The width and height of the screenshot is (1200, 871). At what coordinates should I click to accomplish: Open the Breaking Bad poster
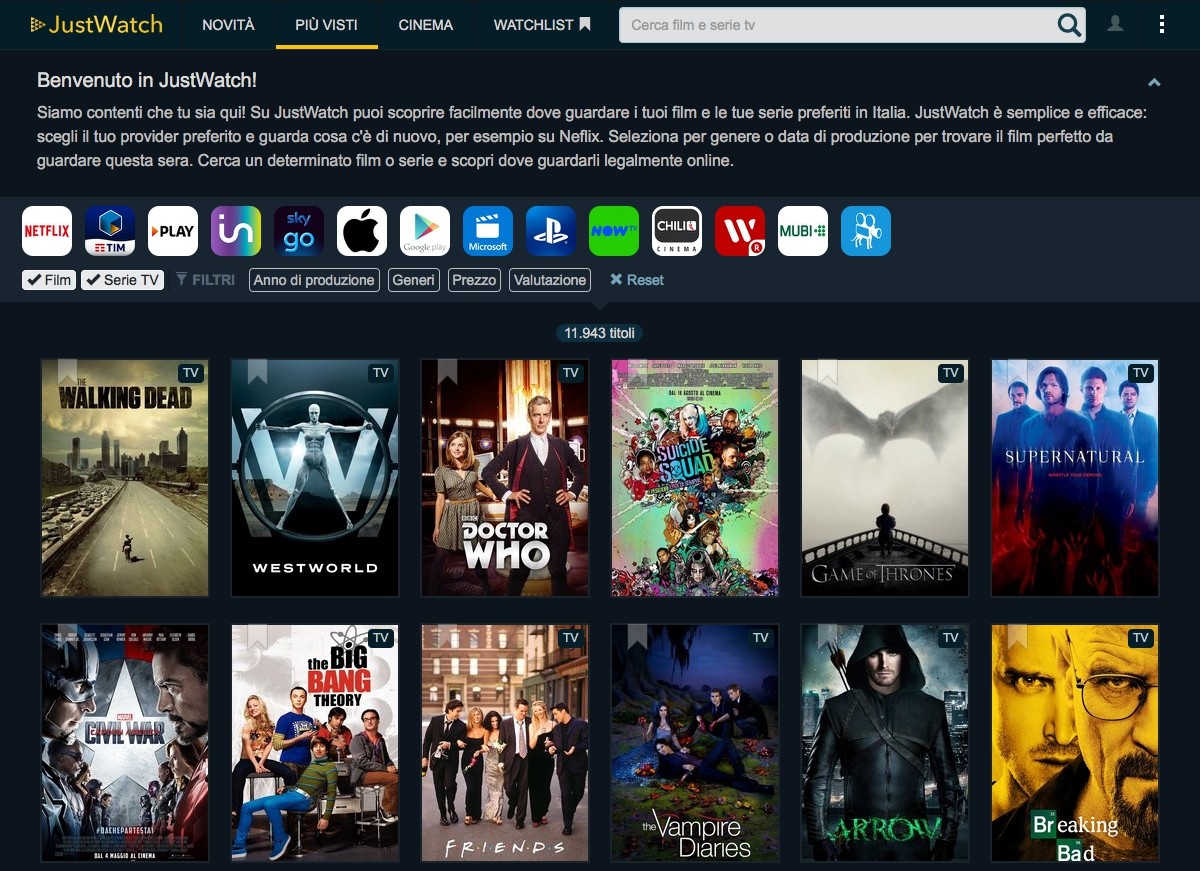1075,743
